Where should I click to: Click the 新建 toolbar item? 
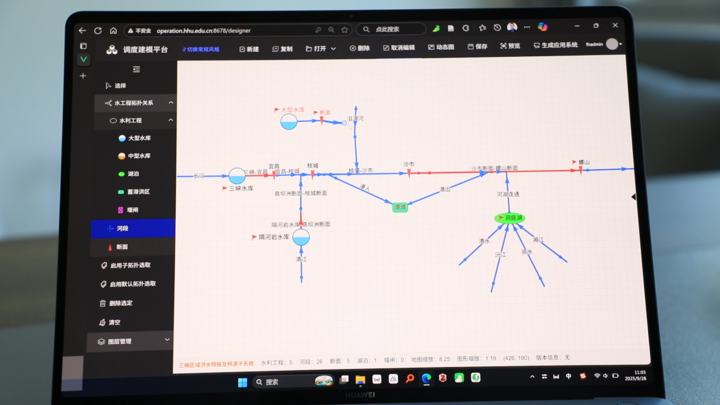coord(250,48)
